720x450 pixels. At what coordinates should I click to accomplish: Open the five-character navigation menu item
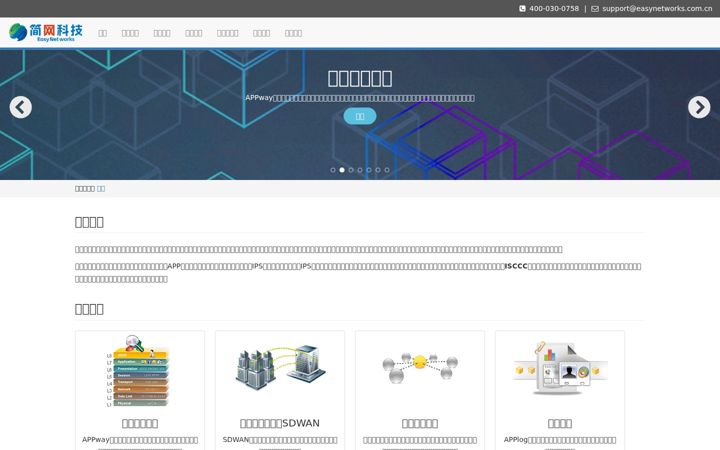point(228,33)
